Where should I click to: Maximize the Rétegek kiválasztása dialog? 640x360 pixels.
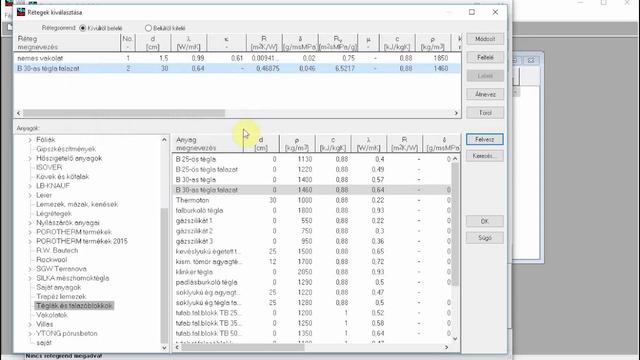click(472, 12)
